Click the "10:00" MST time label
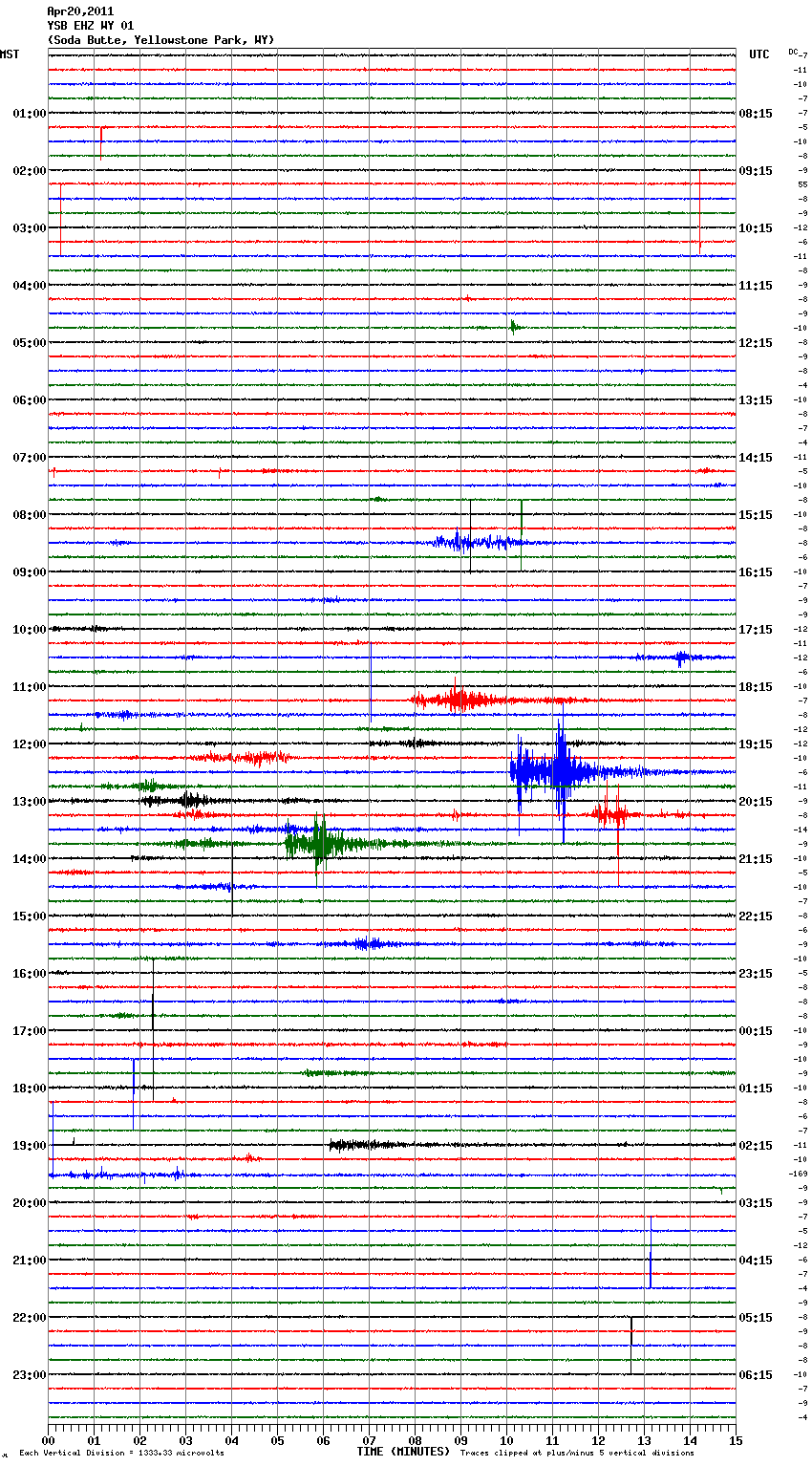Image resolution: width=812 pixels, height=1466 pixels. point(30,630)
